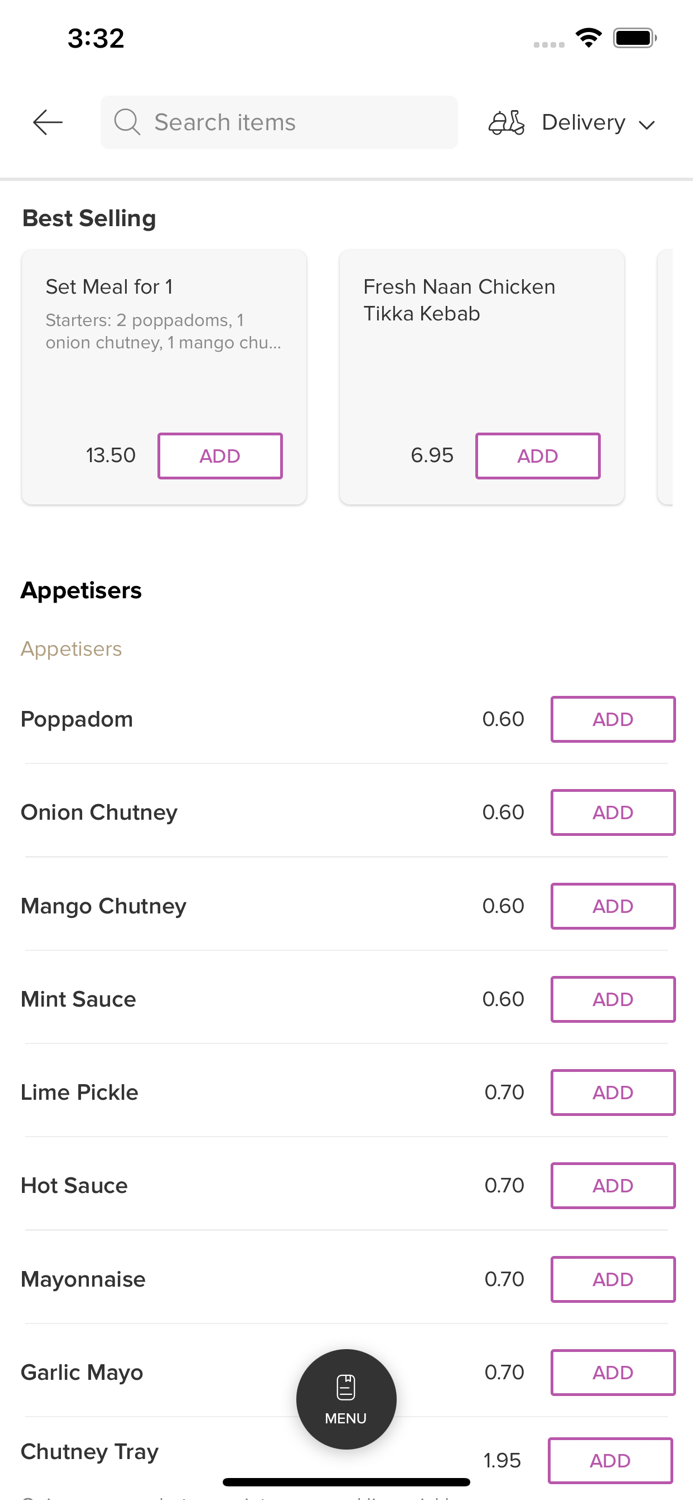Select the Best Selling section heading

[x=89, y=218]
